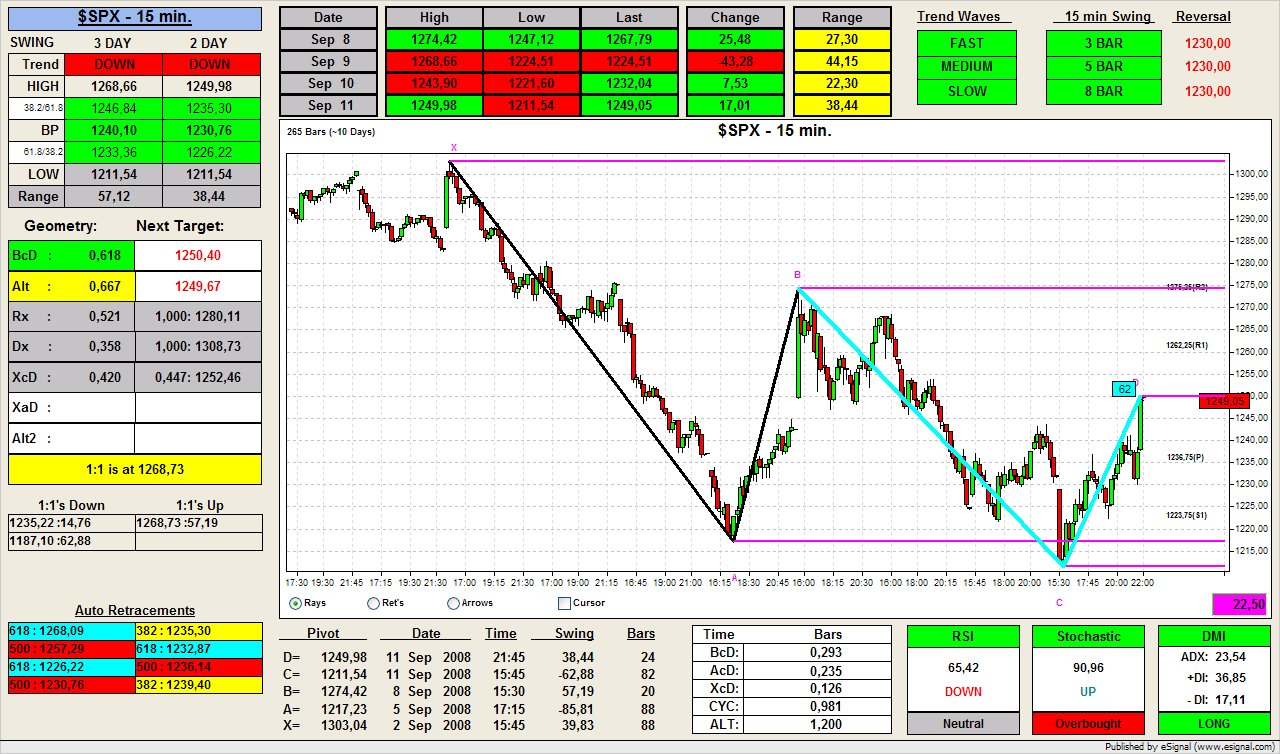
Task: Click the green RSI indicator header
Action: pos(963,636)
